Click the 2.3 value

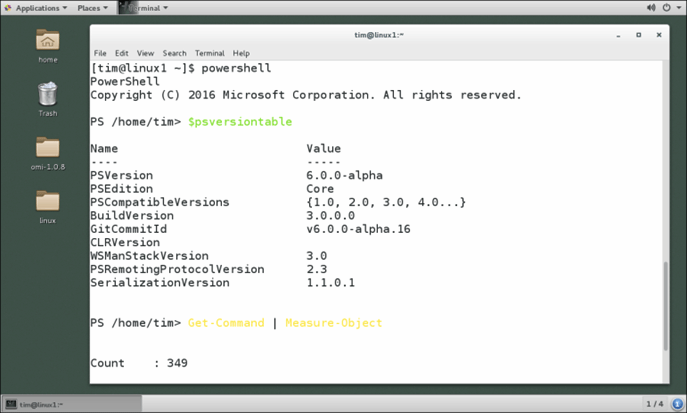pos(316,269)
